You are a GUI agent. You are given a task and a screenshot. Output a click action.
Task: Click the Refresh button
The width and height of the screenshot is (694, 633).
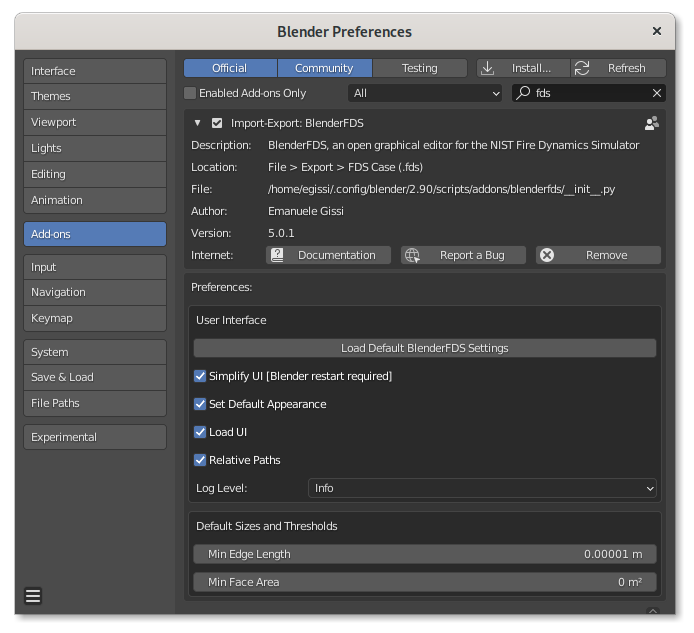618,68
